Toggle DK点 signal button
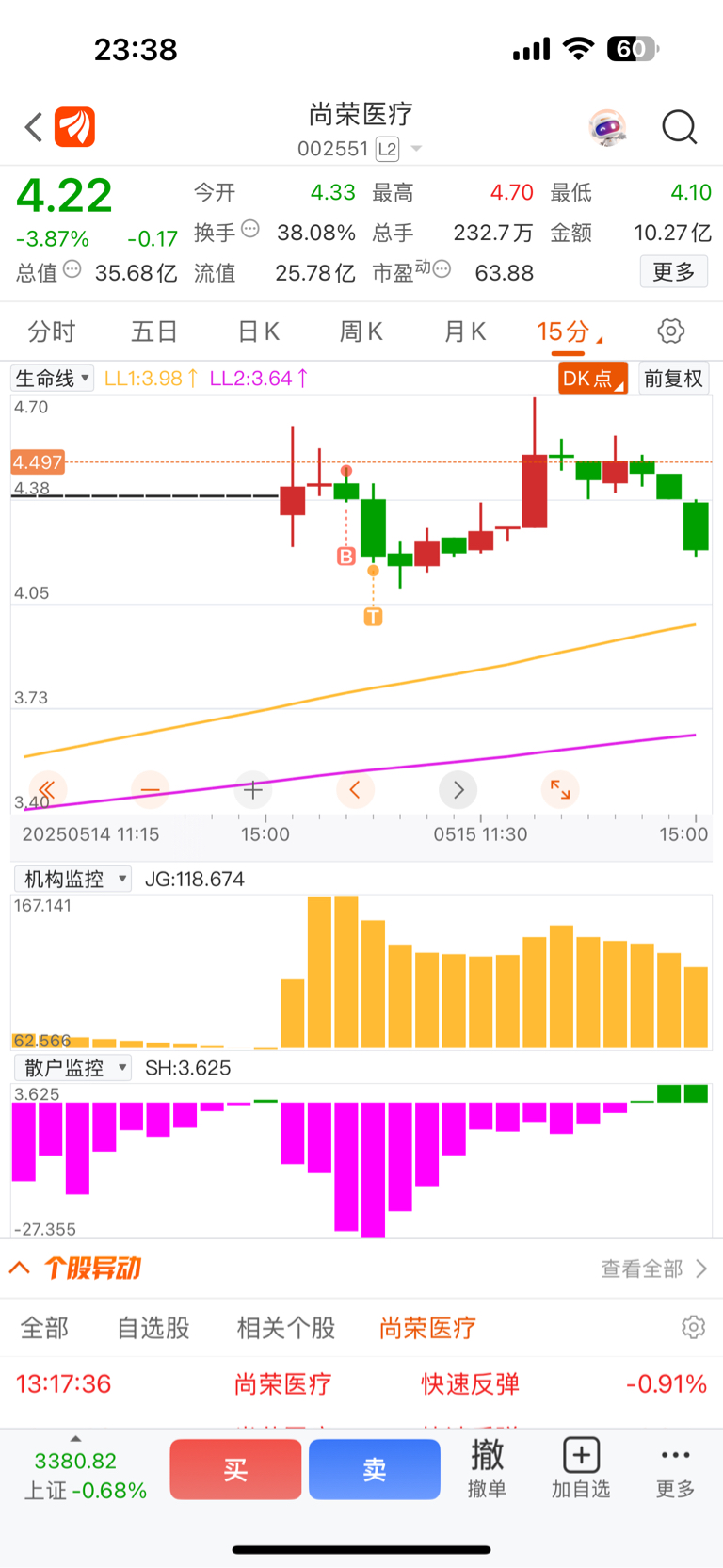This screenshot has height=1568, width=723. point(593,379)
